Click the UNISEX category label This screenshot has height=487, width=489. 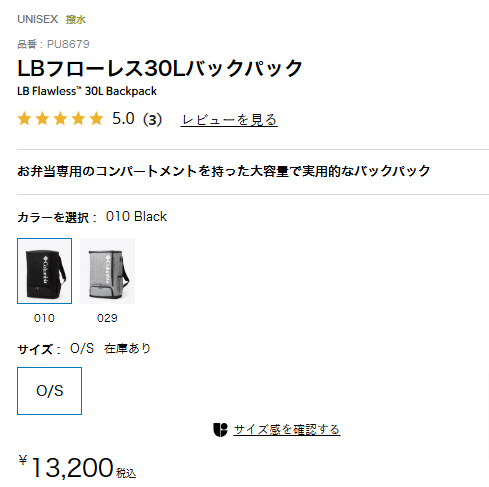(38, 19)
